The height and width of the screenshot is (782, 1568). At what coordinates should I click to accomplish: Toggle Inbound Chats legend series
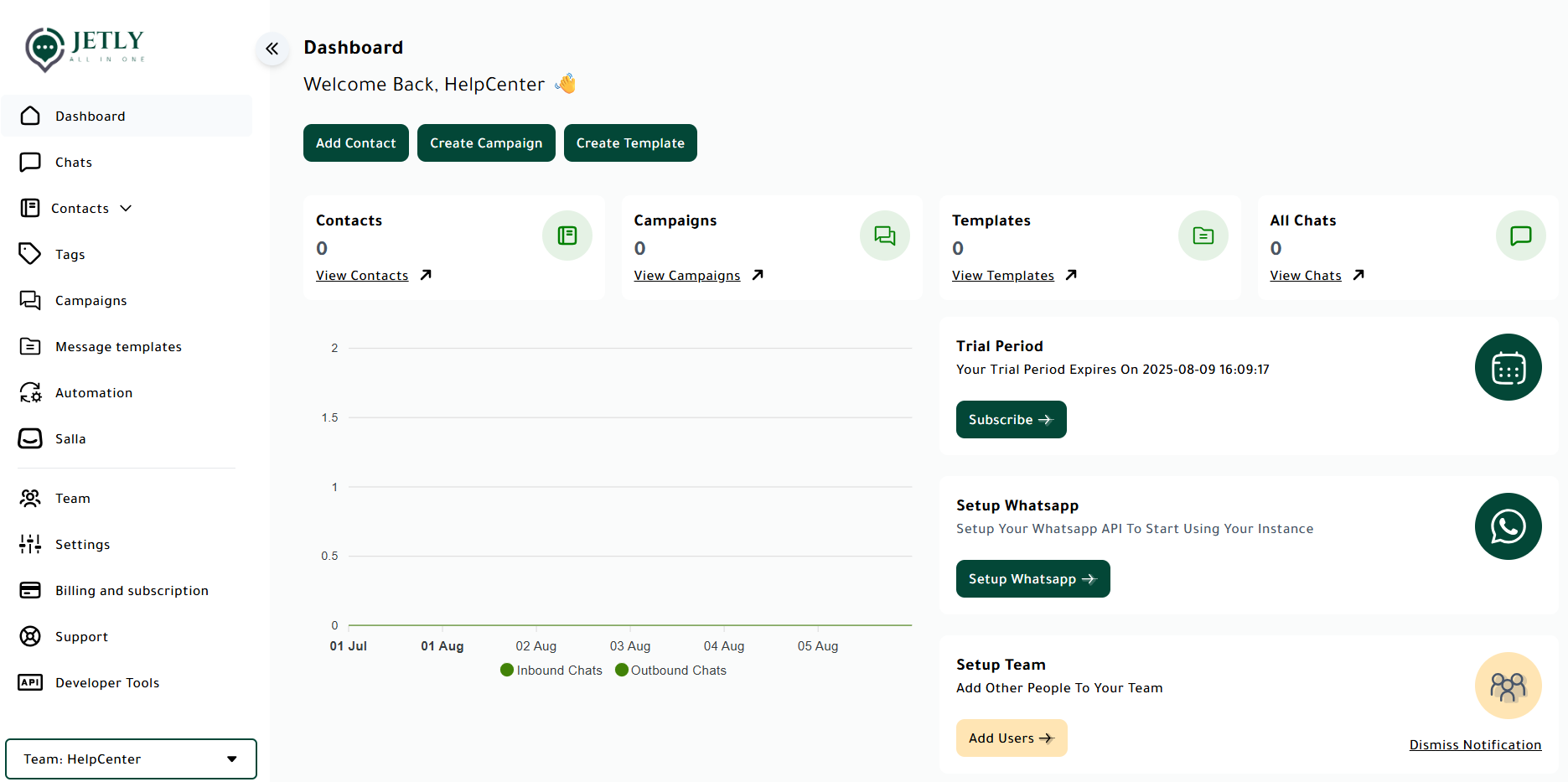(551, 671)
